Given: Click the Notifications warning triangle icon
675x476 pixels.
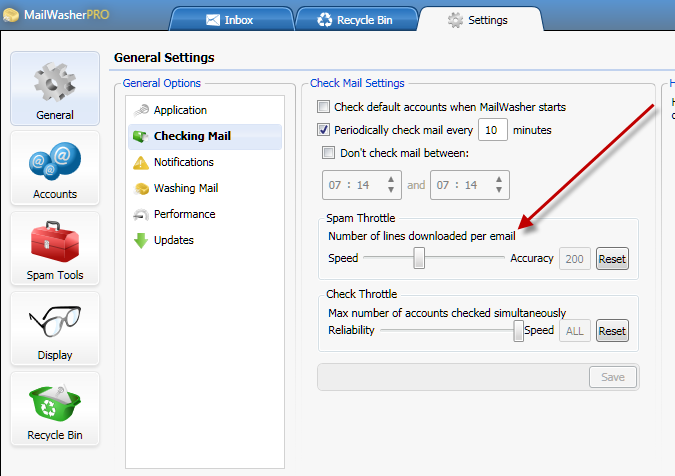Looking at the screenshot, I should [141, 163].
